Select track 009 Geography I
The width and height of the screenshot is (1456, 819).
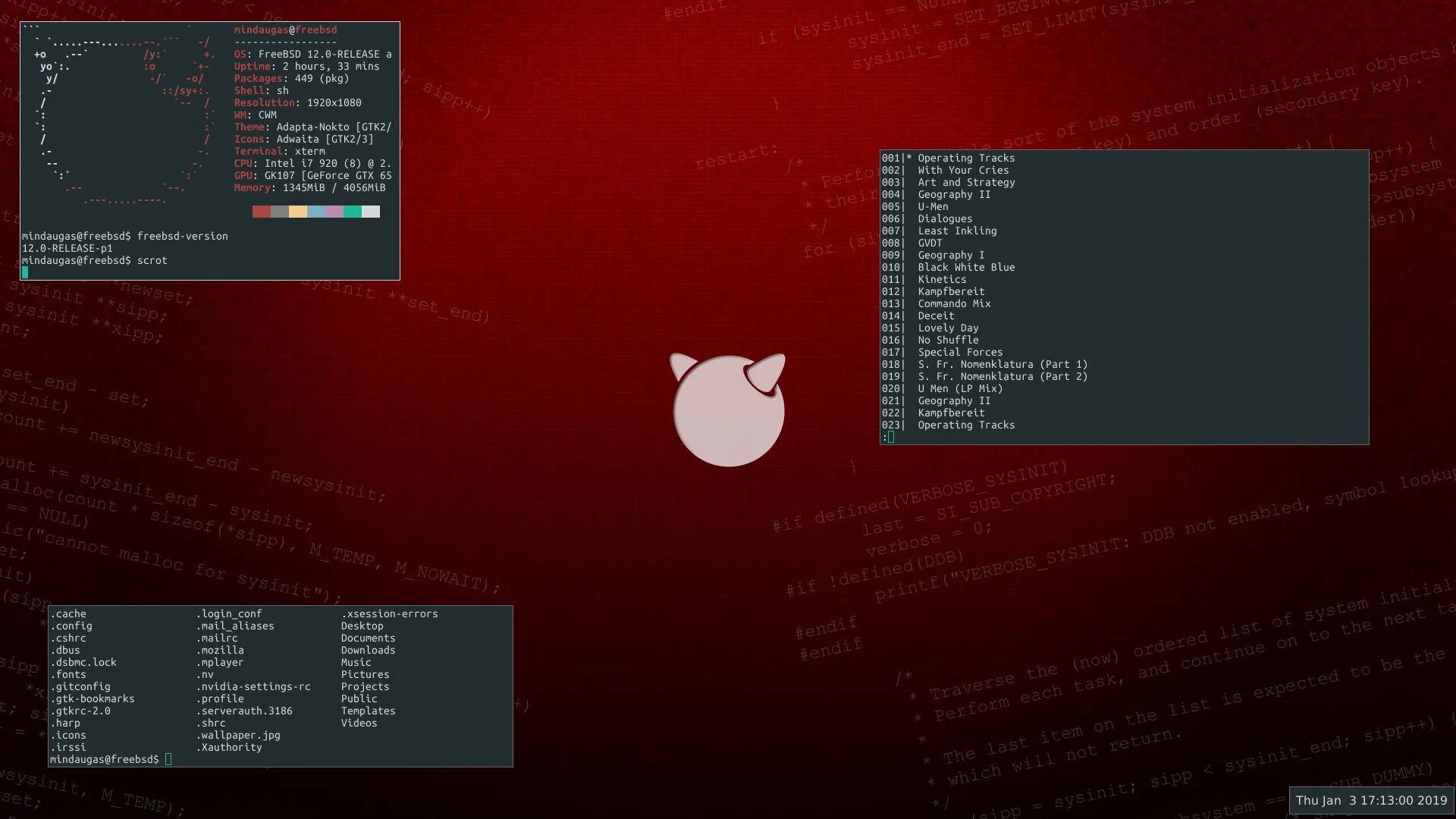point(933,256)
